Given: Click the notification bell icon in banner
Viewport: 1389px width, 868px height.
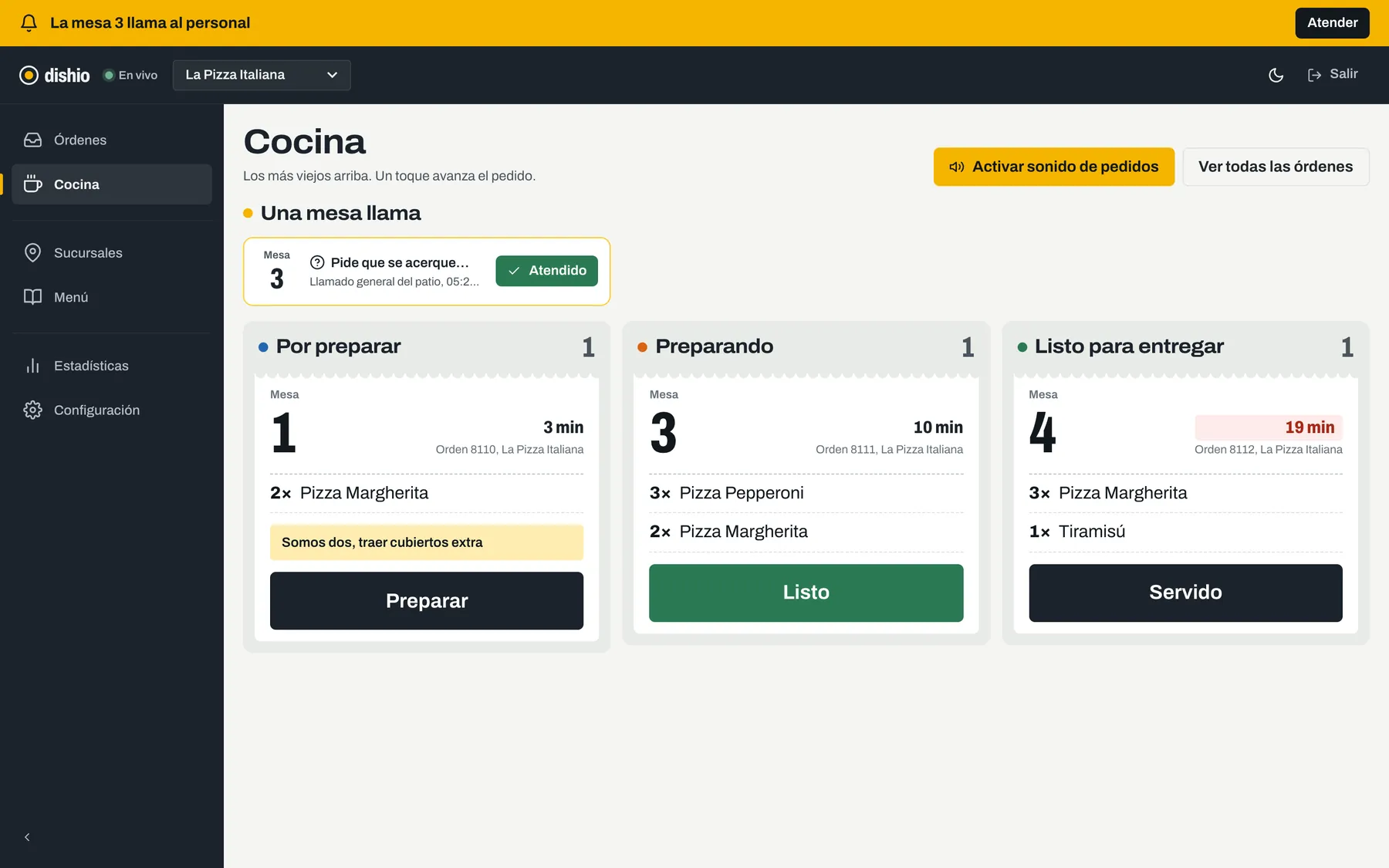Looking at the screenshot, I should point(29,23).
